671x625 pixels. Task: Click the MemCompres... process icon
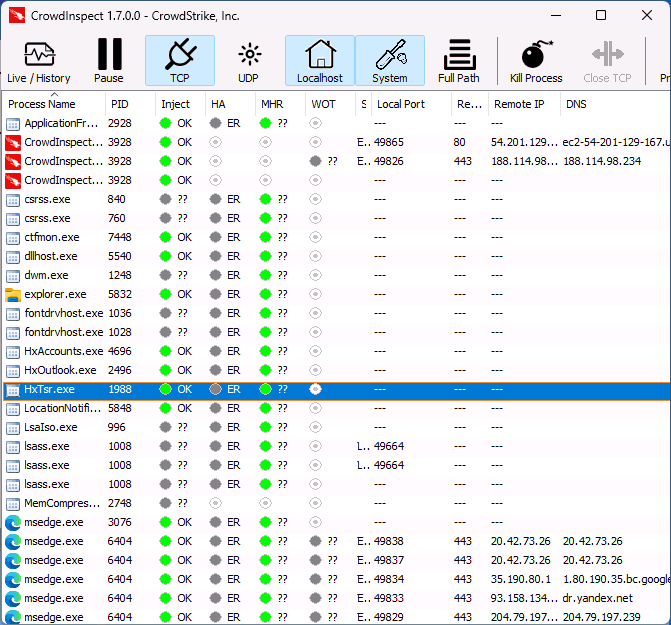(x=13, y=504)
